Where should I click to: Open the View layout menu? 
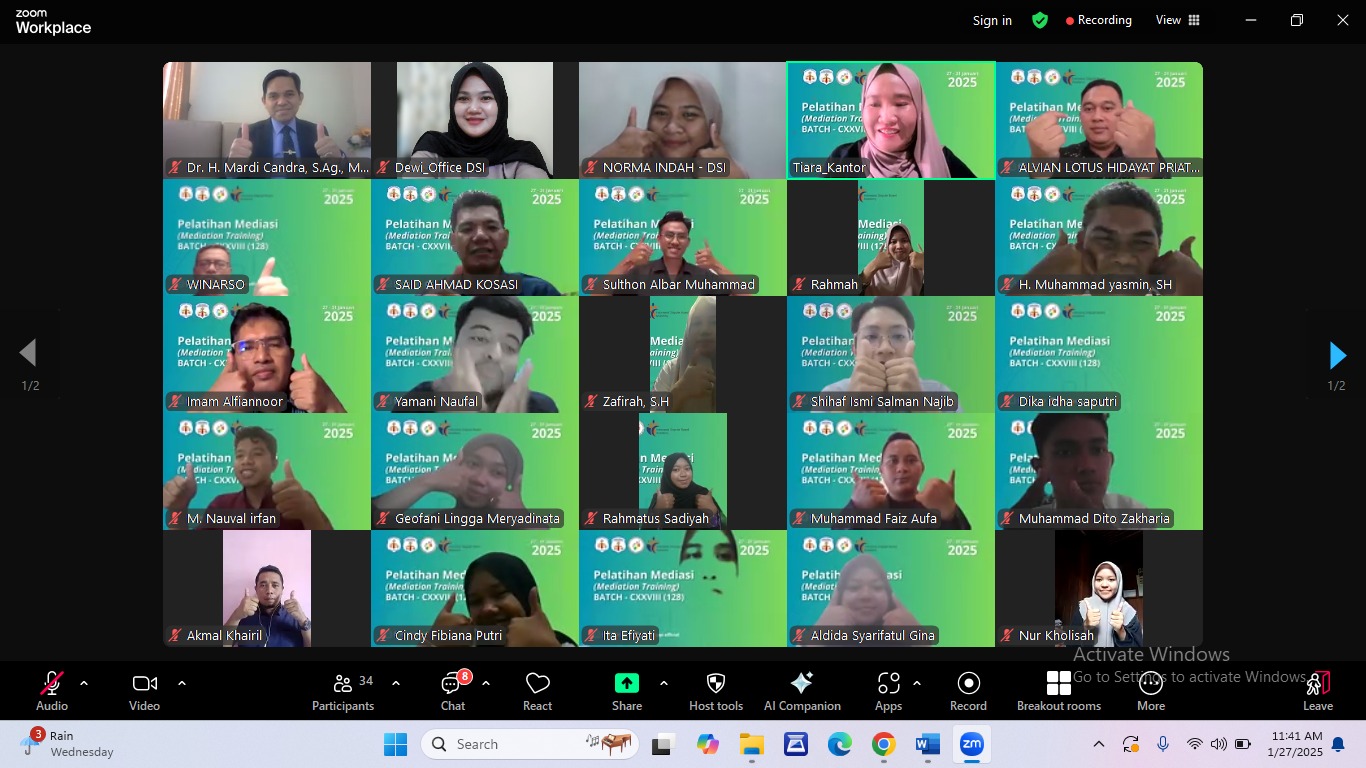coord(1178,20)
